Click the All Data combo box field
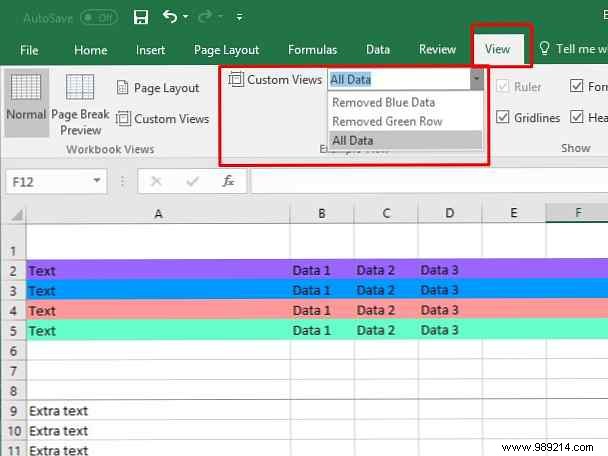Screen dimensions: 608x456 tap(399, 80)
